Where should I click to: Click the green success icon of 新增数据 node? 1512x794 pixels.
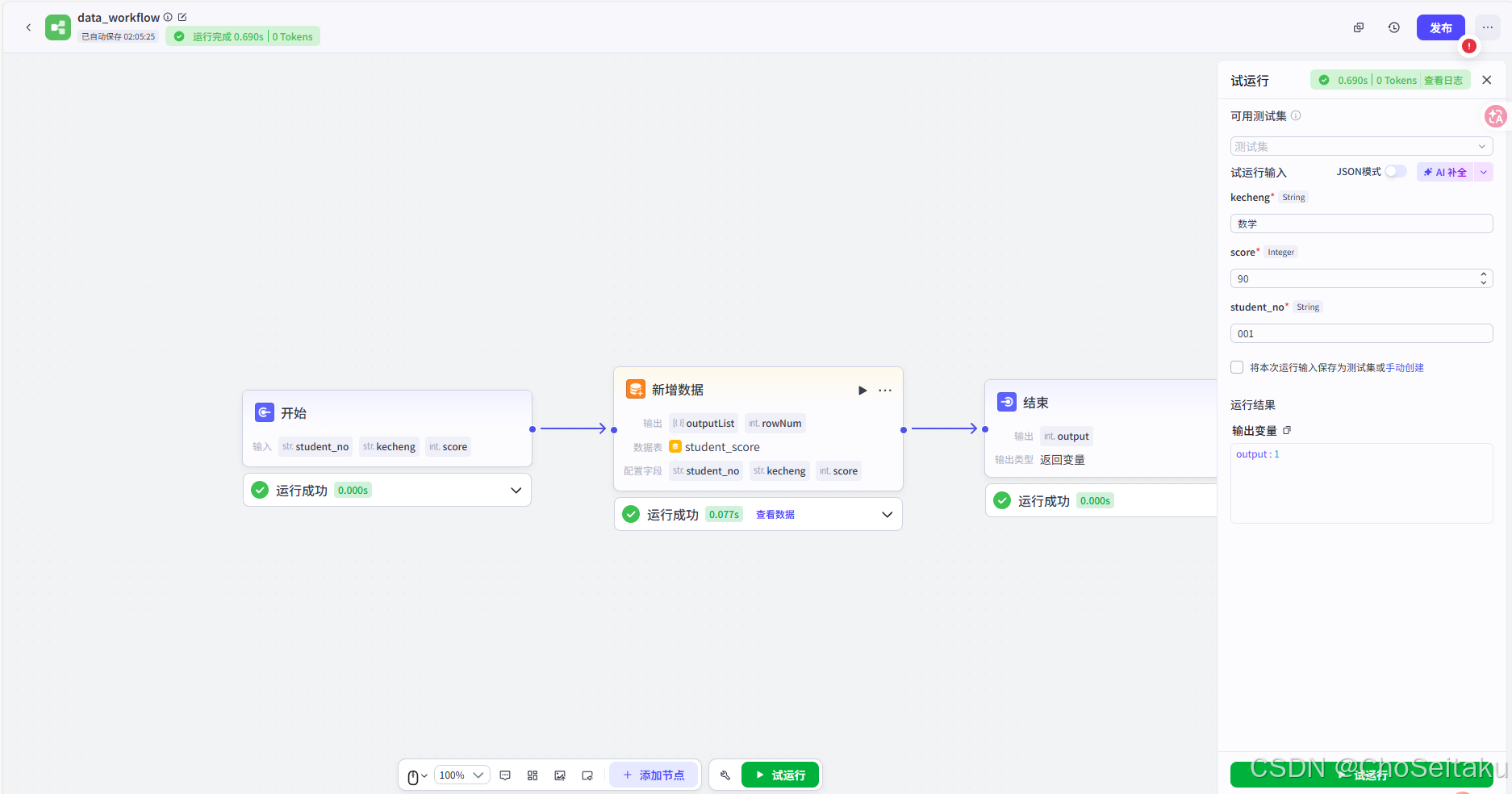pos(631,514)
